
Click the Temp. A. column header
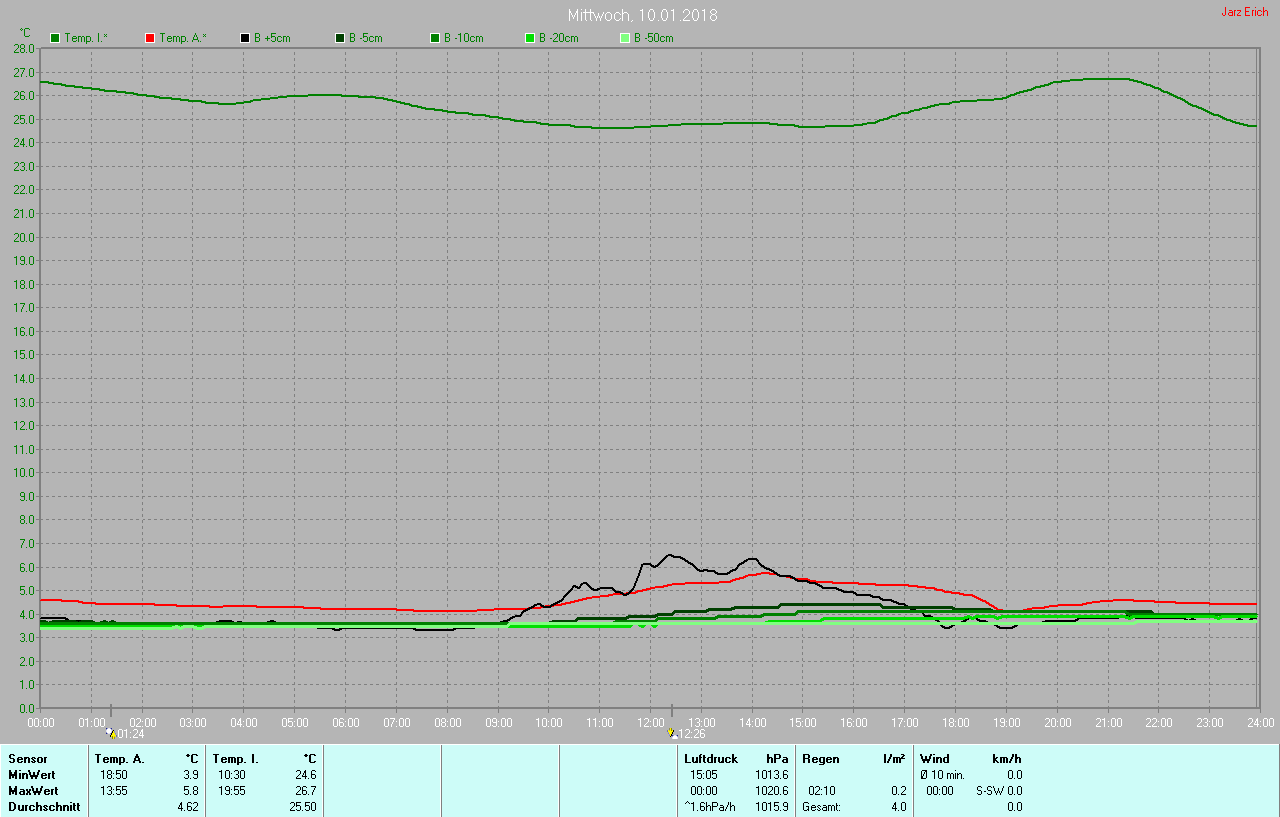pos(119,759)
